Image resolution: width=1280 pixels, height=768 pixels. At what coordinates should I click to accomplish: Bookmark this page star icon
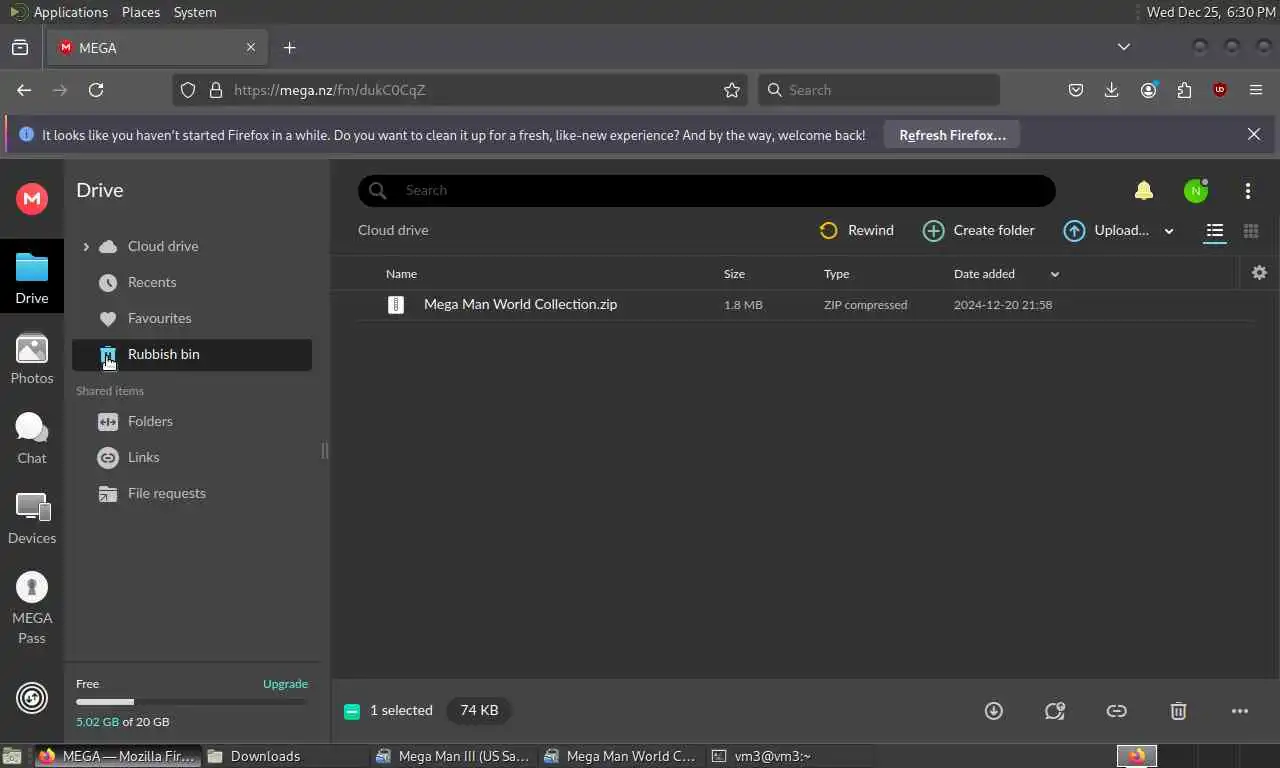click(x=732, y=90)
